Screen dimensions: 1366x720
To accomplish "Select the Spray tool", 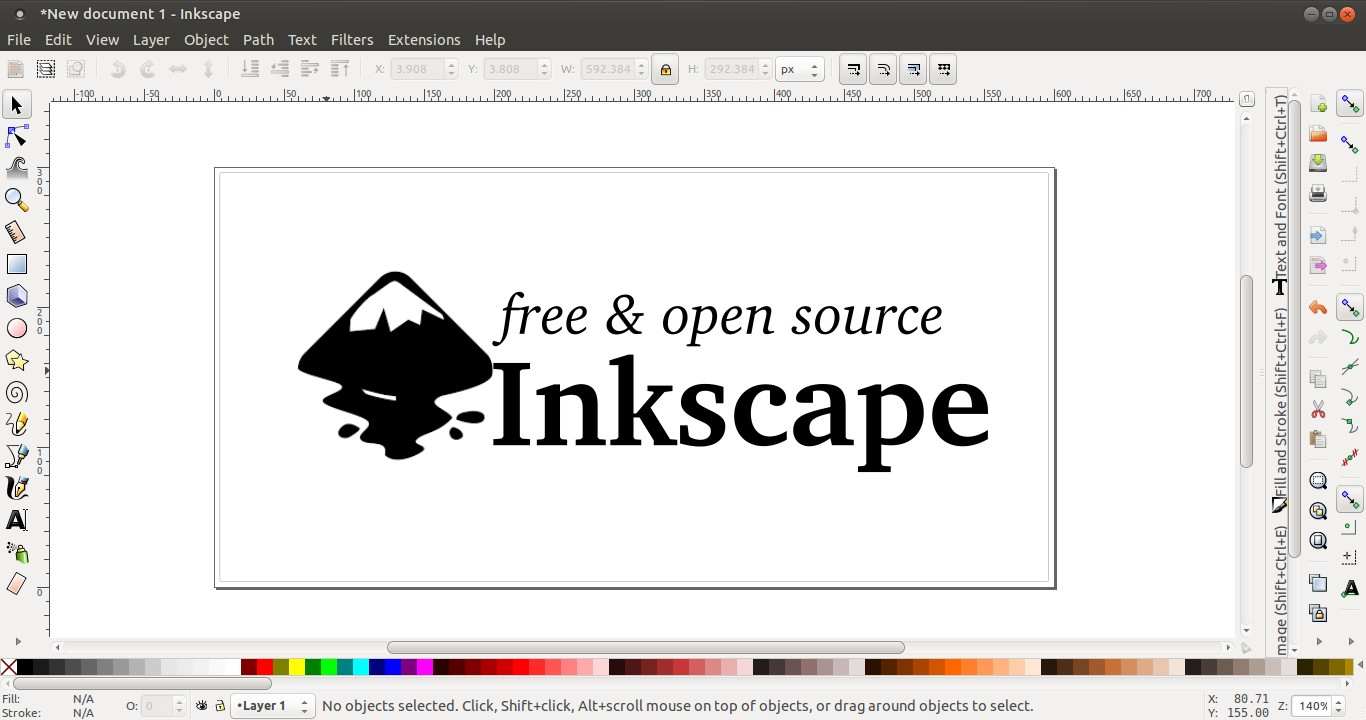I will [x=17, y=552].
